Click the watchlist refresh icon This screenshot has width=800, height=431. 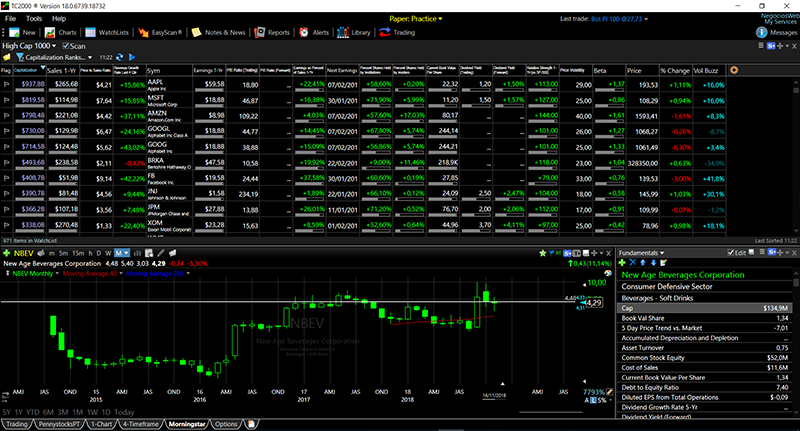coord(120,57)
